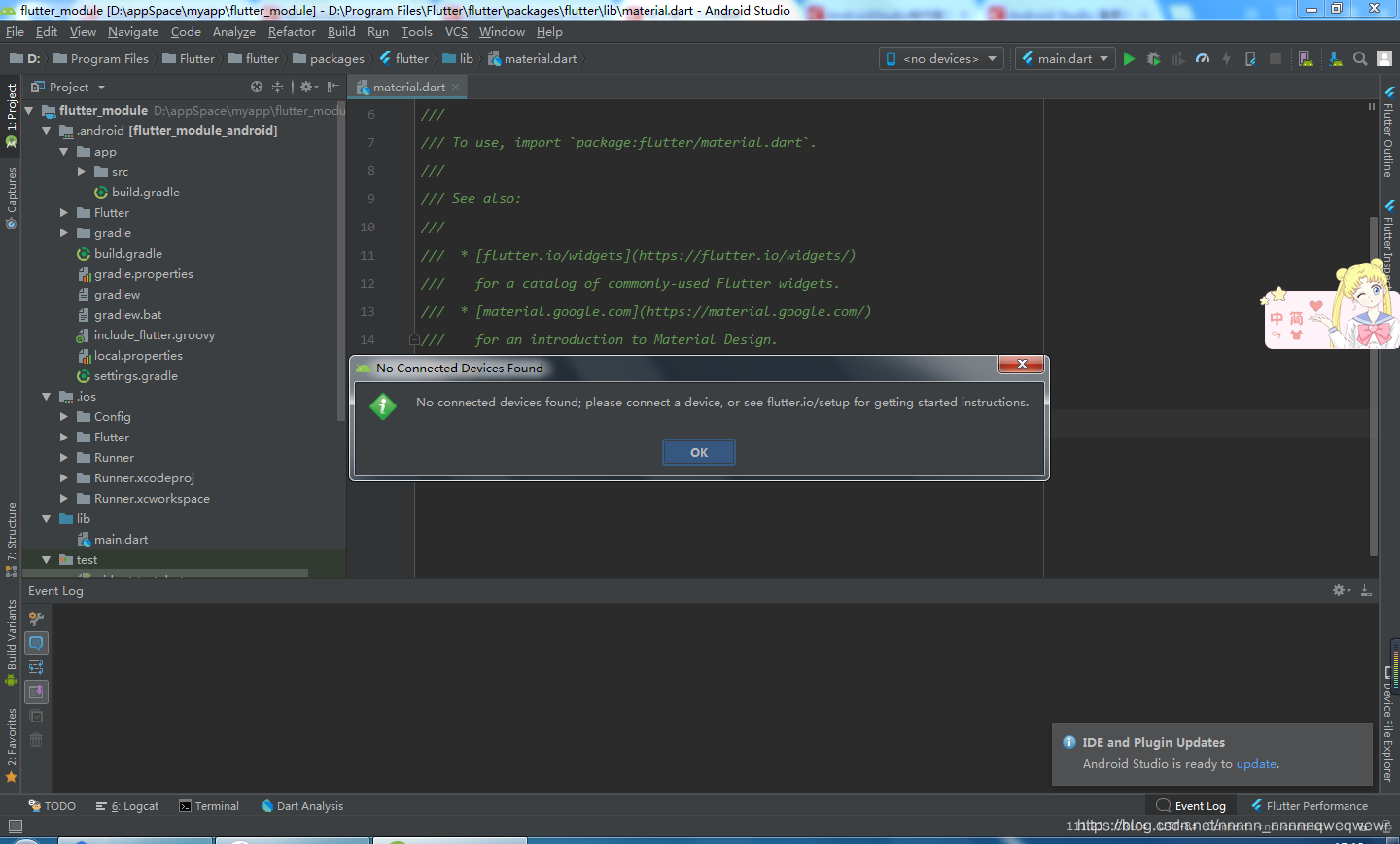Click the packages breadcrumb in navigation bar

[x=329, y=58]
